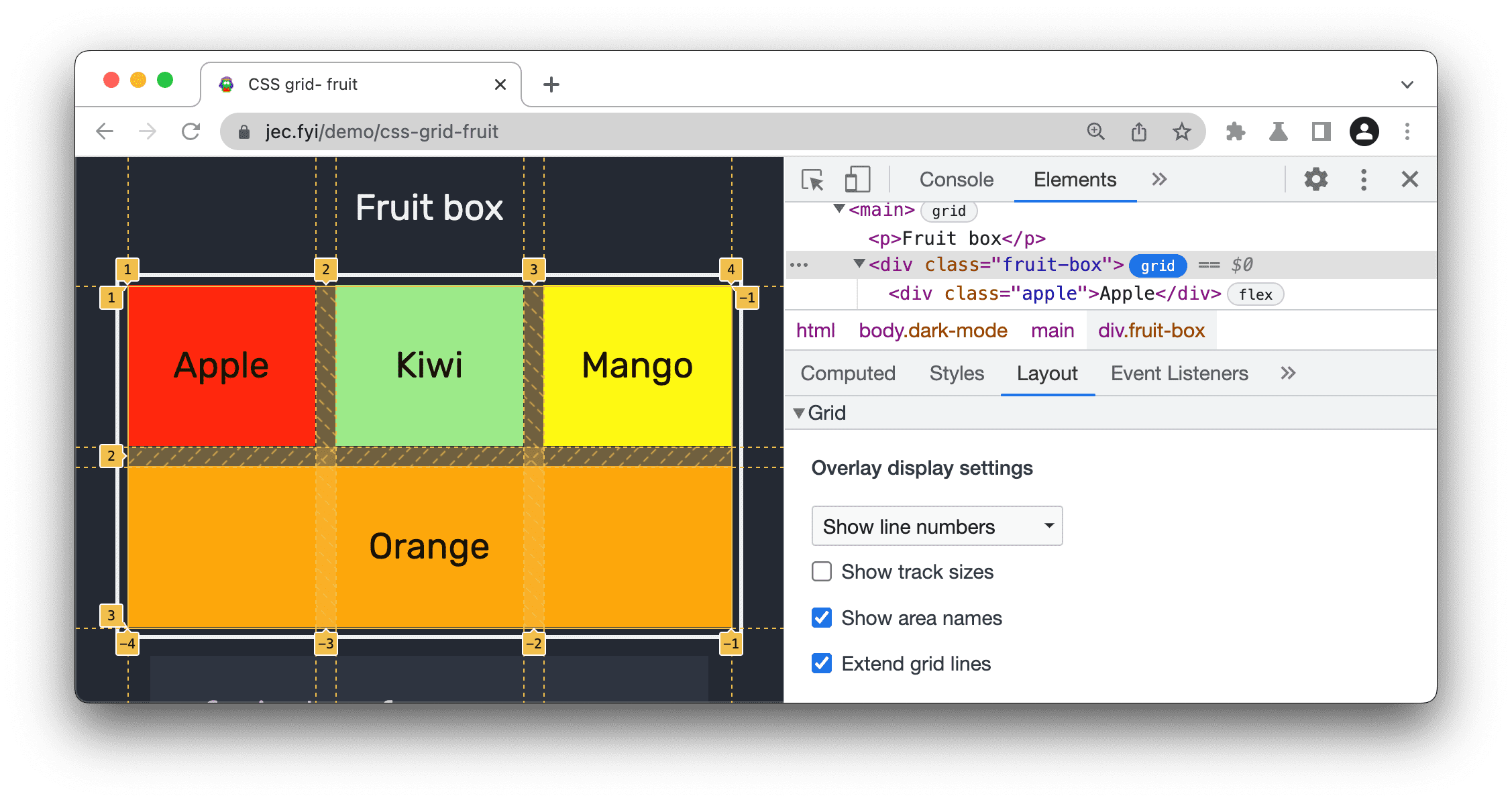Toggle the Show track sizes checkbox
Image resolution: width=1512 pixels, height=802 pixels.
(x=821, y=572)
